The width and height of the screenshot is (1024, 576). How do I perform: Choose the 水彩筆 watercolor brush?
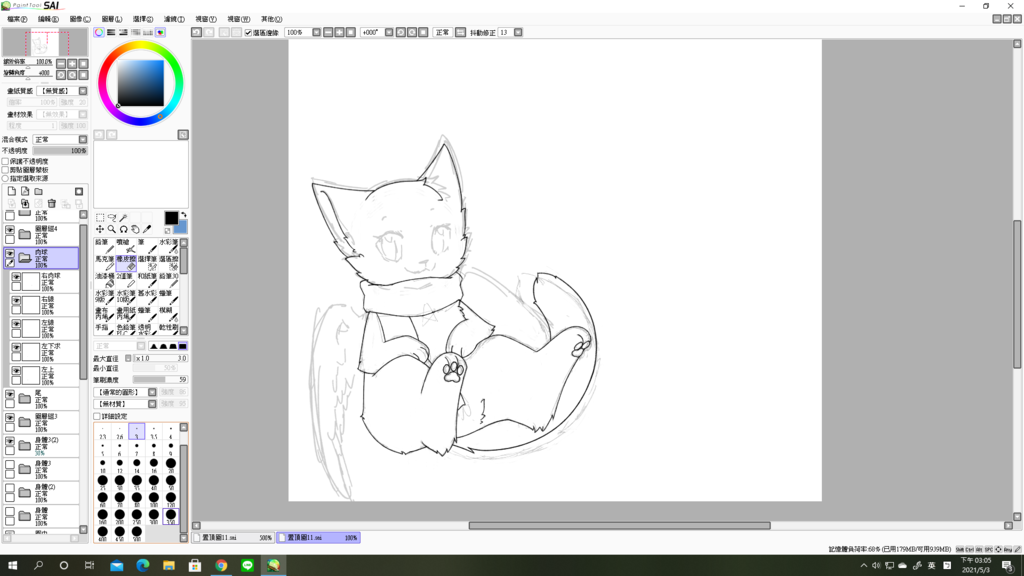point(168,246)
